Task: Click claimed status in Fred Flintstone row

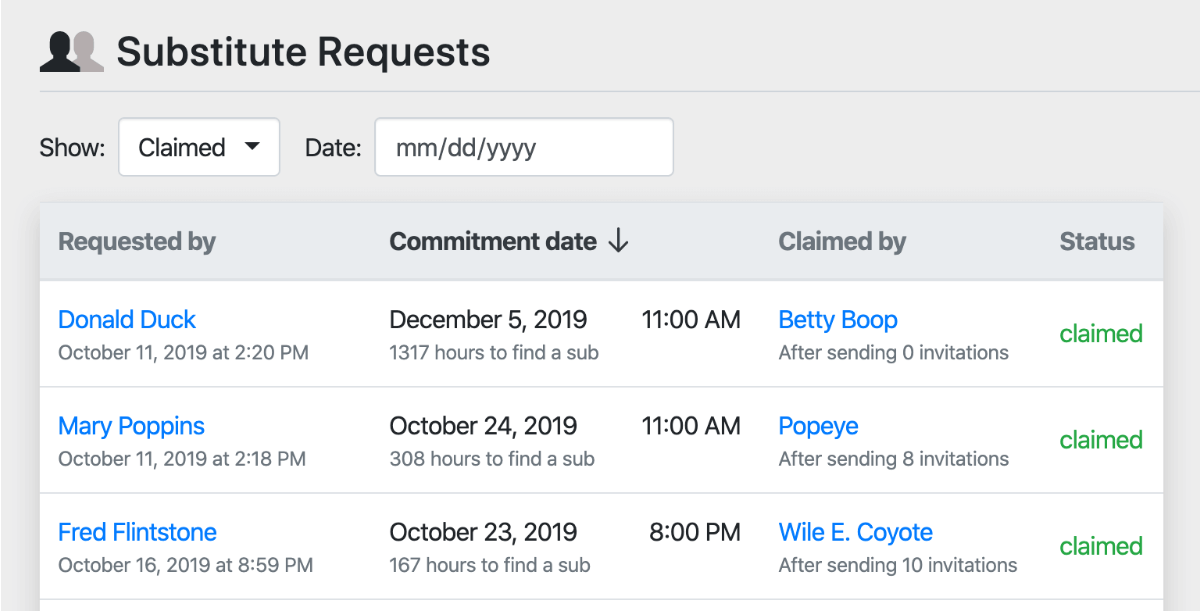Action: (x=1100, y=546)
